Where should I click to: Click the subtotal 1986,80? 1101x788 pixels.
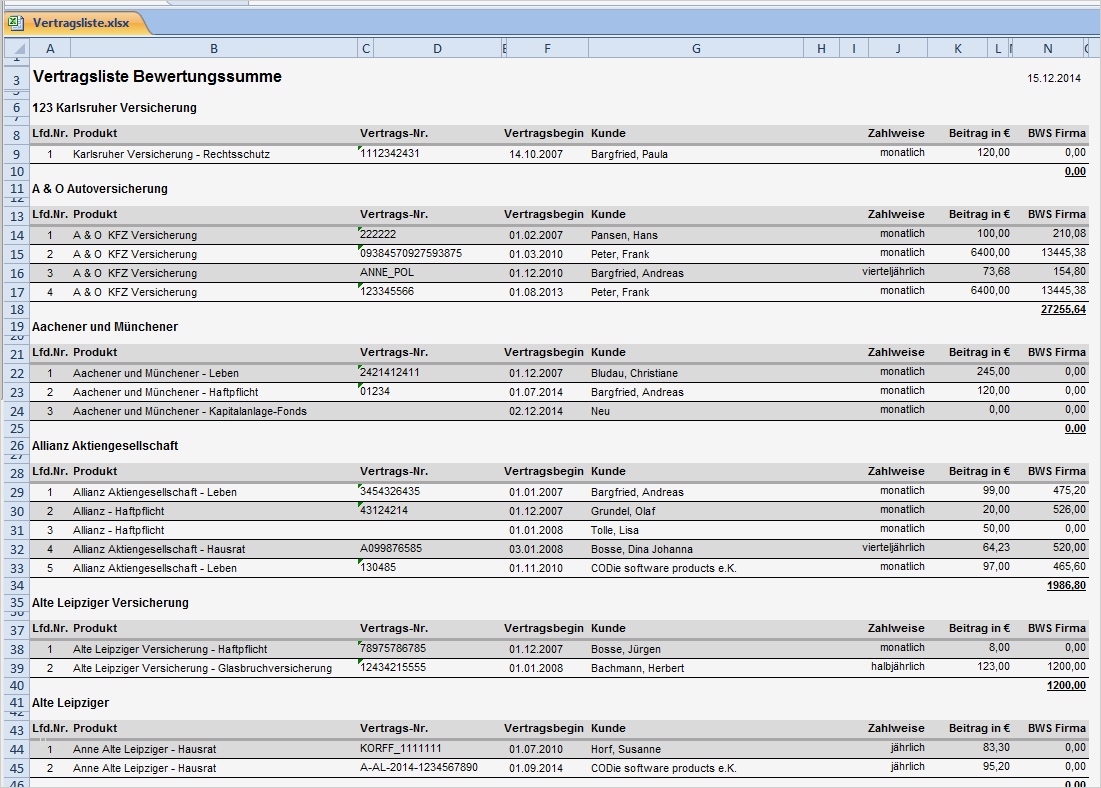click(x=1066, y=586)
